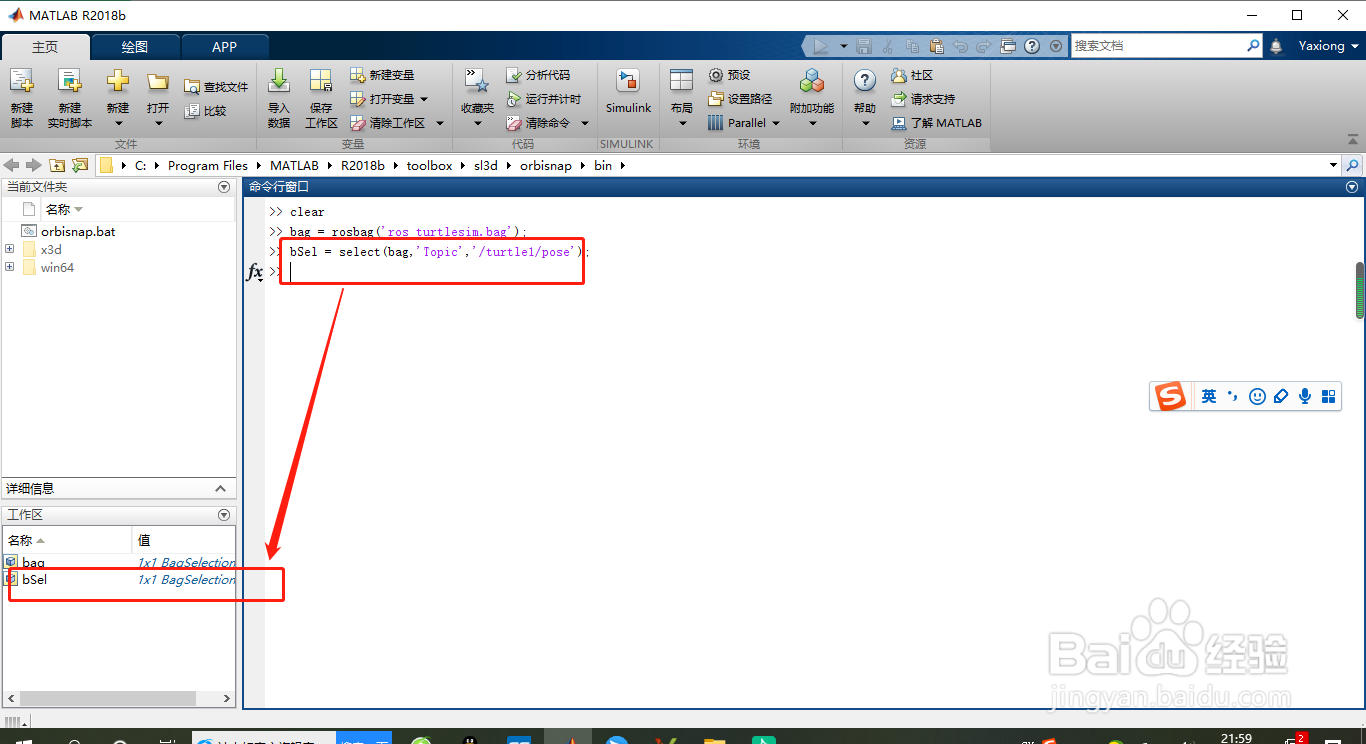Expand the win64 folder
Screen dimensions: 1366x744
9,267
